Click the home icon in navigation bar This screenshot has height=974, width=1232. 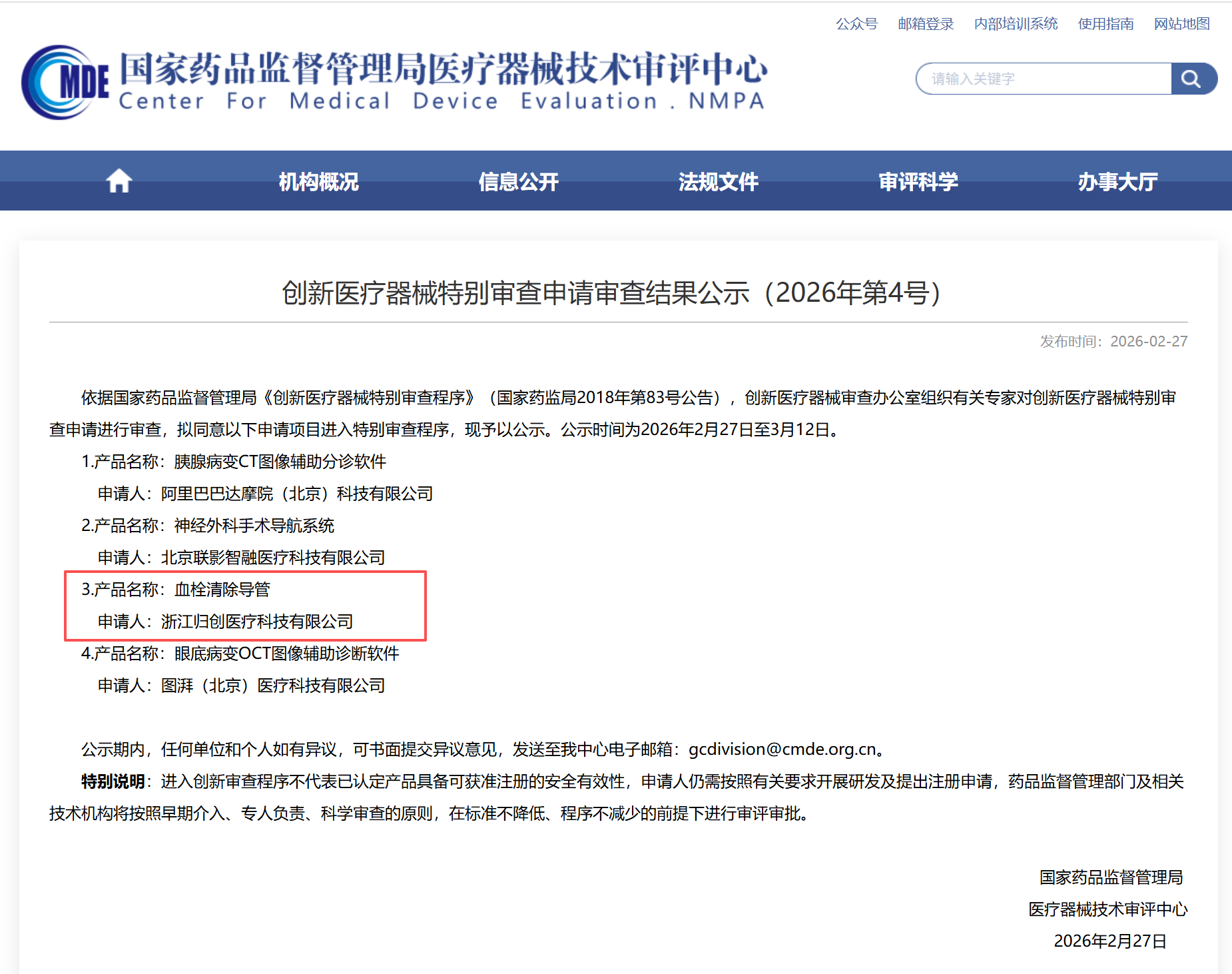pyautogui.click(x=119, y=181)
